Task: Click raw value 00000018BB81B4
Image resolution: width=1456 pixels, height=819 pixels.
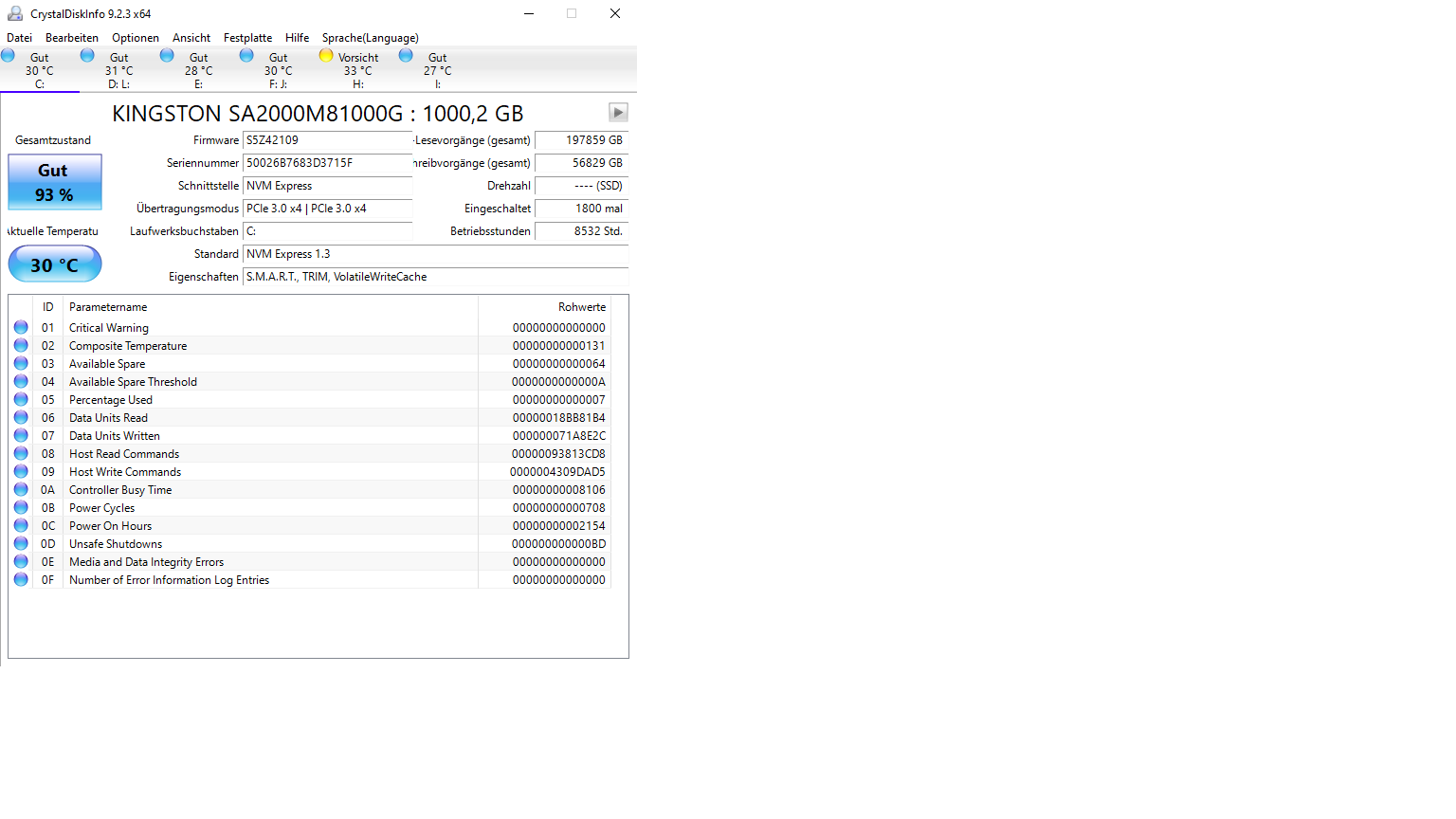Action: (x=559, y=418)
